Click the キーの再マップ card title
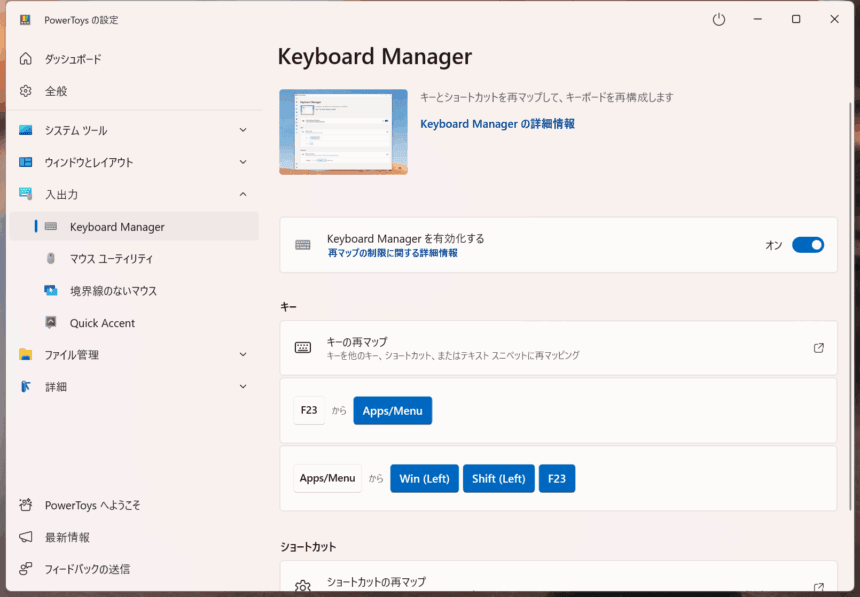Image resolution: width=860 pixels, height=597 pixels. coord(357,342)
